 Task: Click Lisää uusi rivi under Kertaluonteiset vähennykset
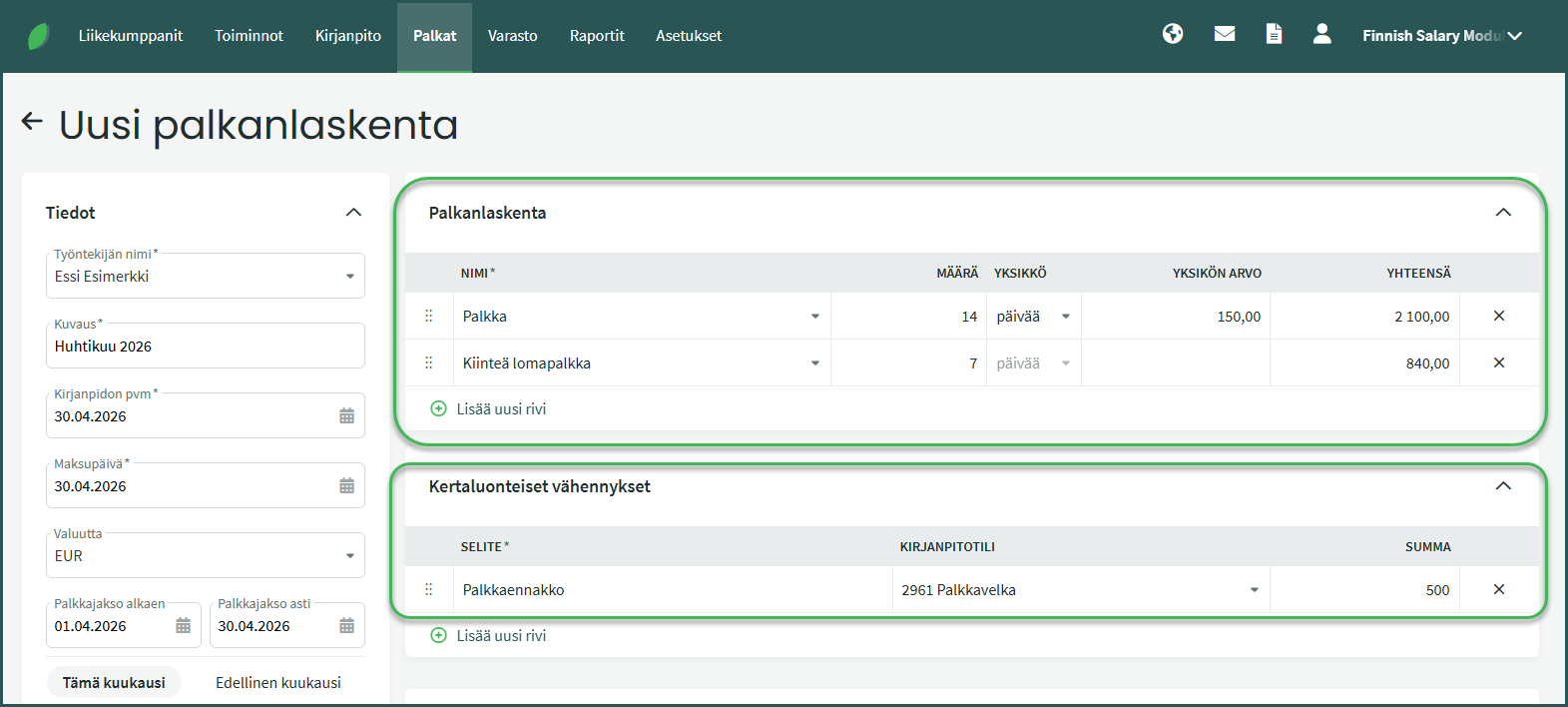click(489, 636)
